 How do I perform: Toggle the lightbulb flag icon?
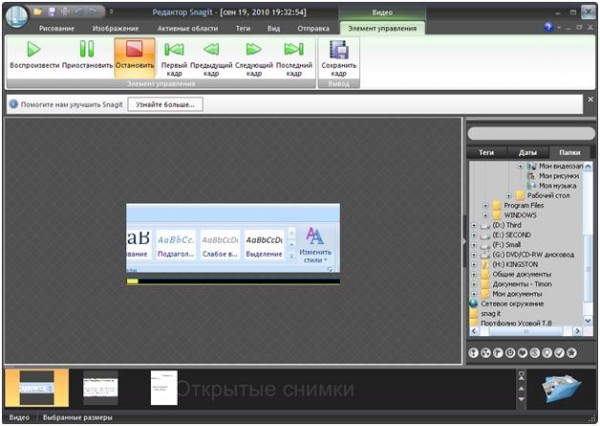click(547, 353)
